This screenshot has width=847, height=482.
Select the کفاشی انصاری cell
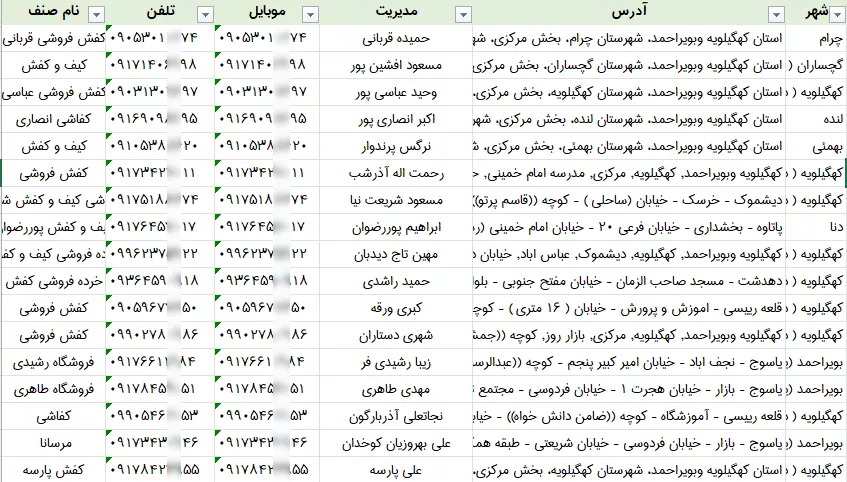(x=53, y=119)
